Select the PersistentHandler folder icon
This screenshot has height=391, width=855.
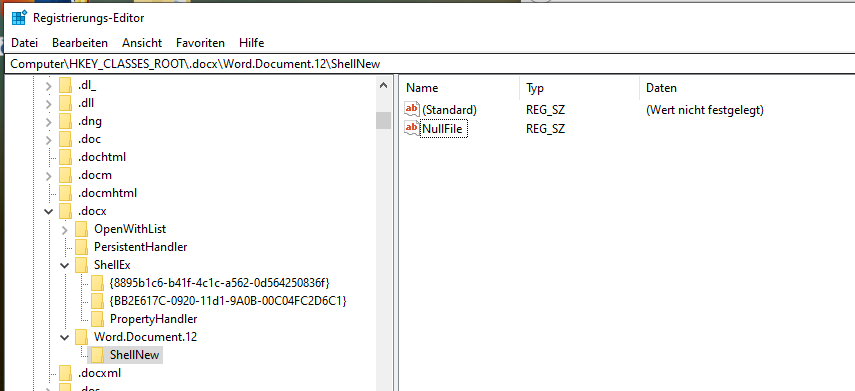(81, 247)
